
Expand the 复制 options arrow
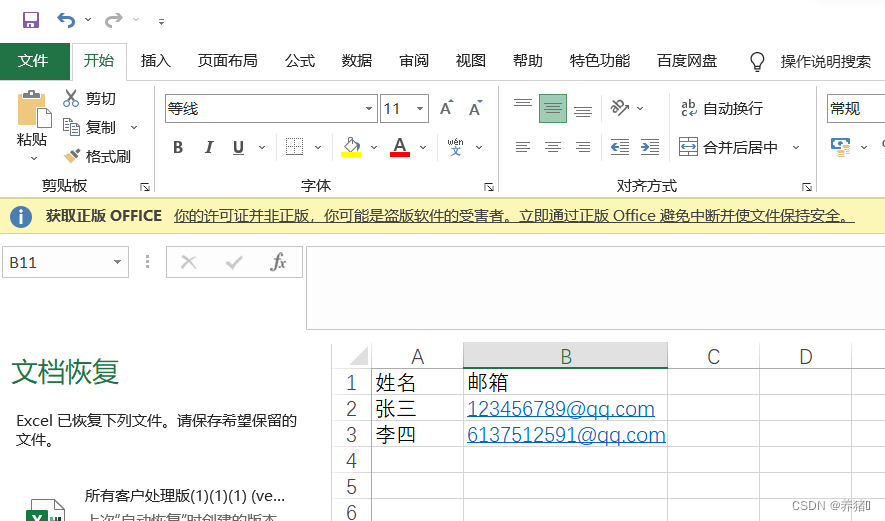[134, 128]
